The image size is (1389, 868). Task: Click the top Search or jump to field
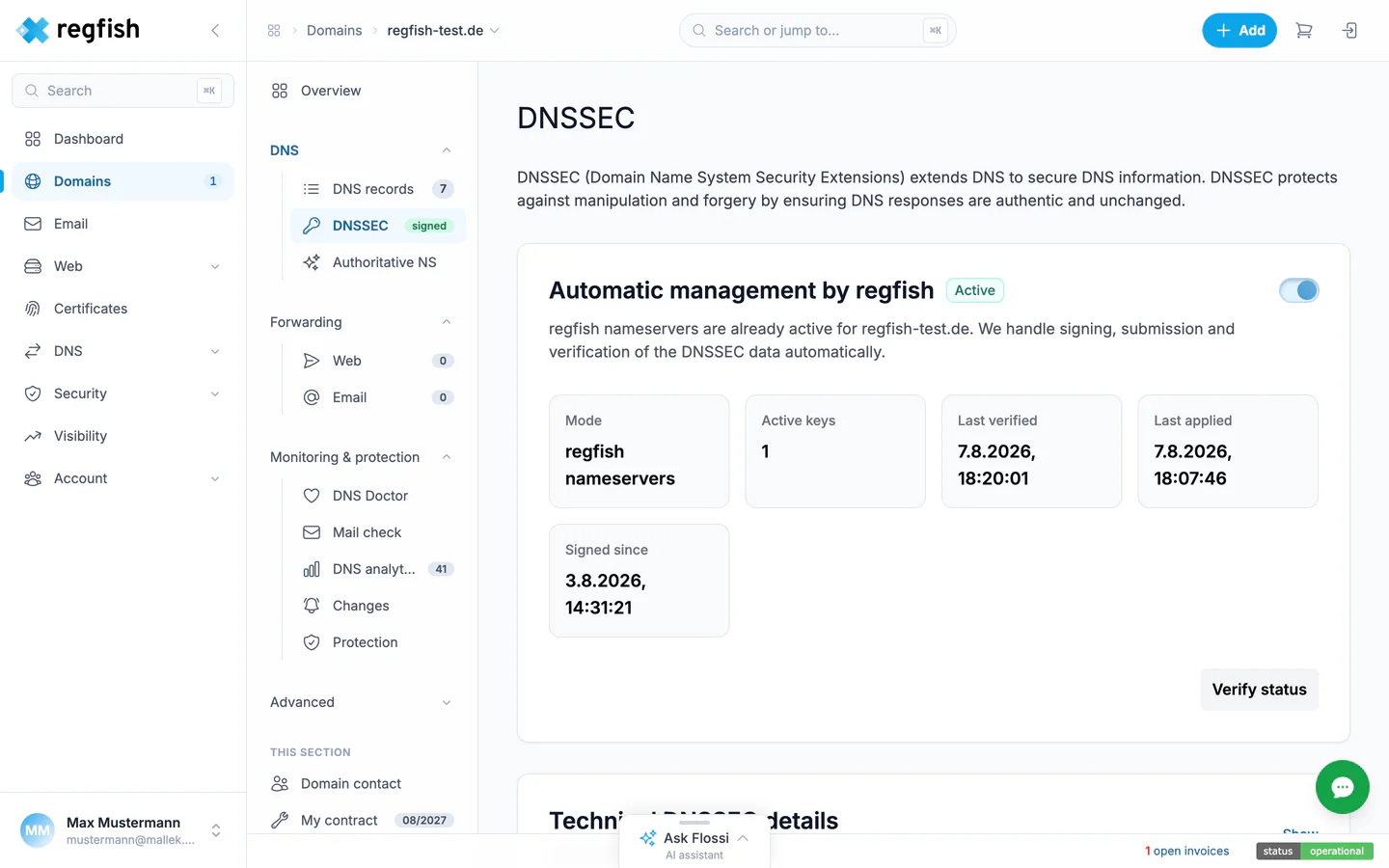[x=817, y=31]
